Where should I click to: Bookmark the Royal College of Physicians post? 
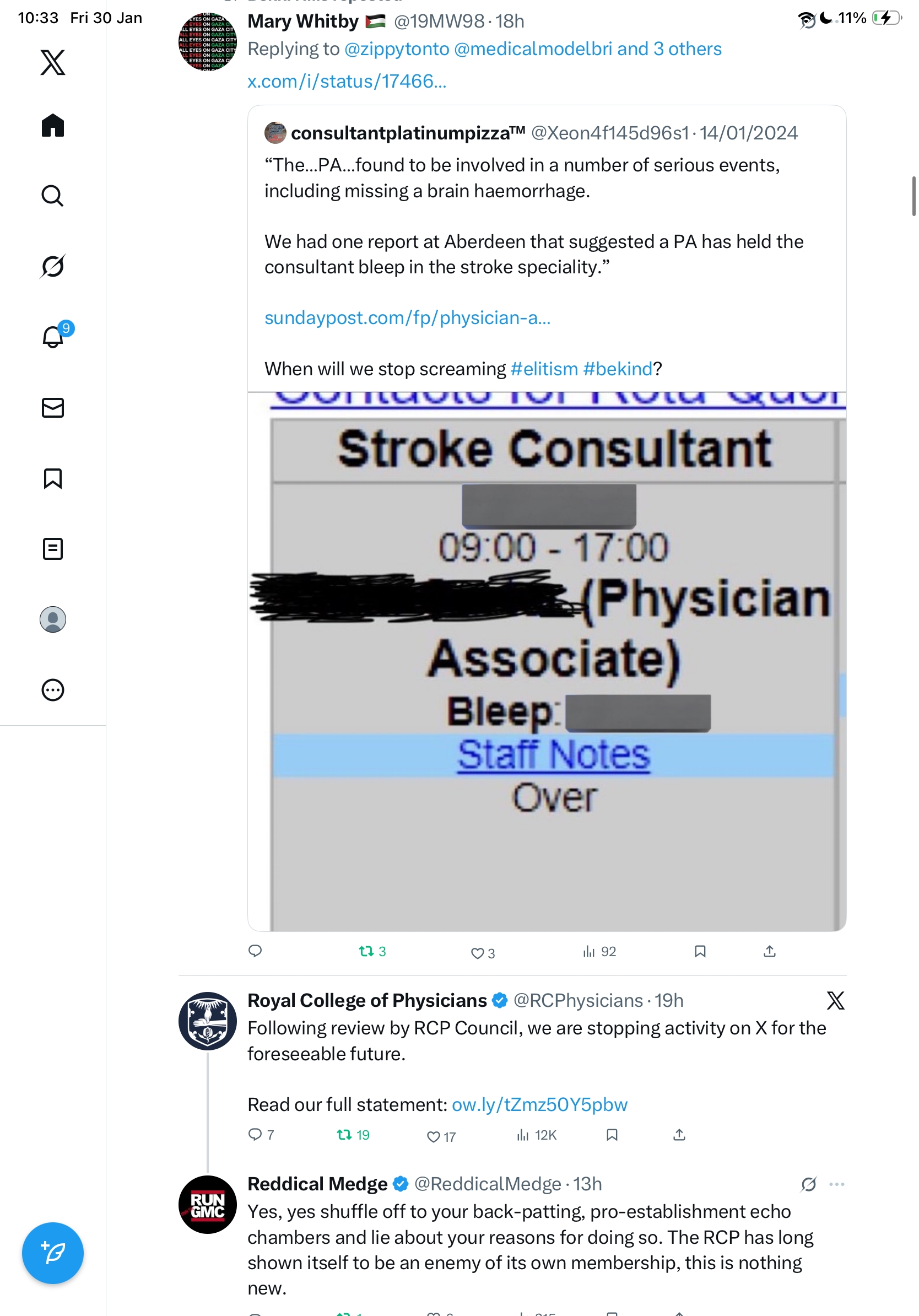click(x=612, y=1135)
